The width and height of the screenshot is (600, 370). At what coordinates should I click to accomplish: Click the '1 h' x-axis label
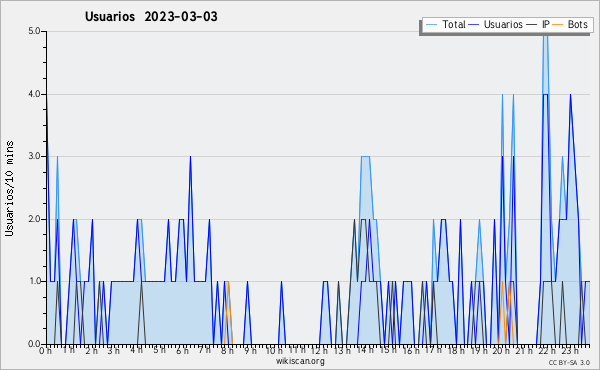[x=69, y=350]
